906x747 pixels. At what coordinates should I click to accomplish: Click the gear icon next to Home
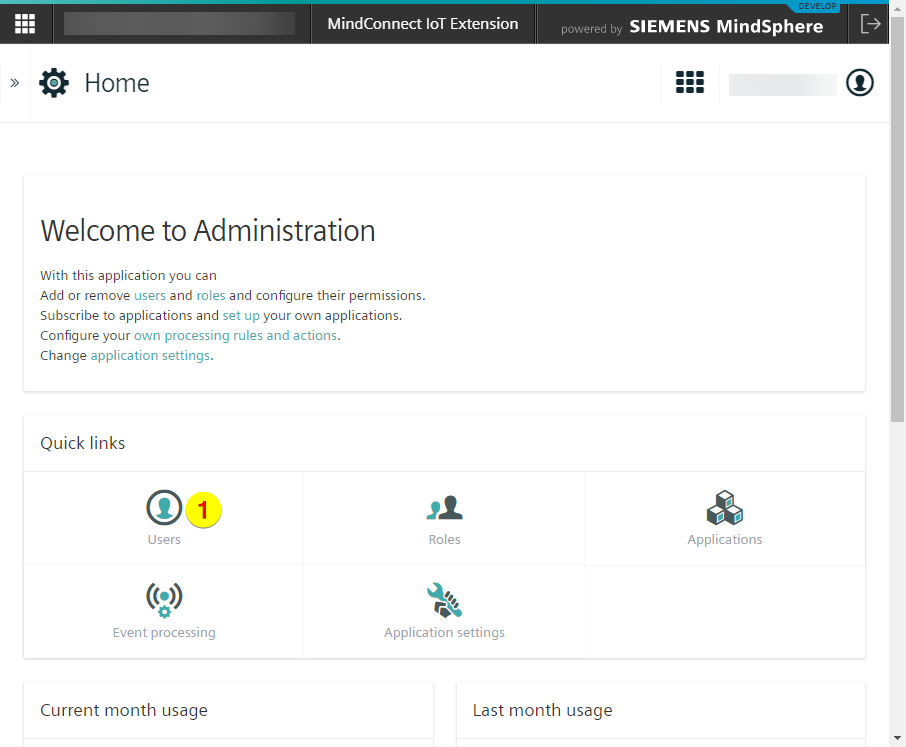click(x=54, y=83)
